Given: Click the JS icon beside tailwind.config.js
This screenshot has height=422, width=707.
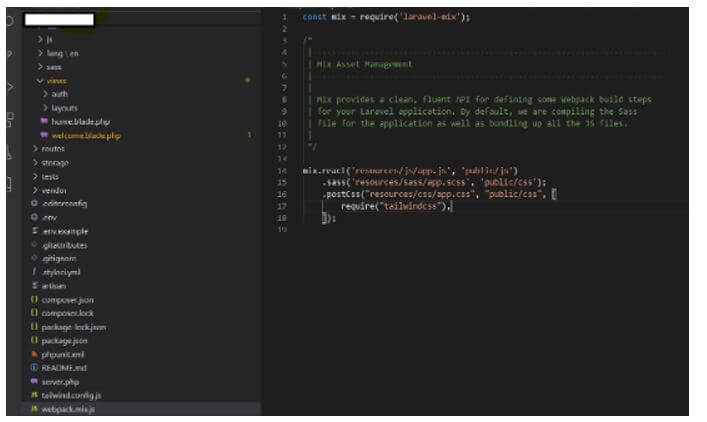Looking at the screenshot, I should [34, 395].
